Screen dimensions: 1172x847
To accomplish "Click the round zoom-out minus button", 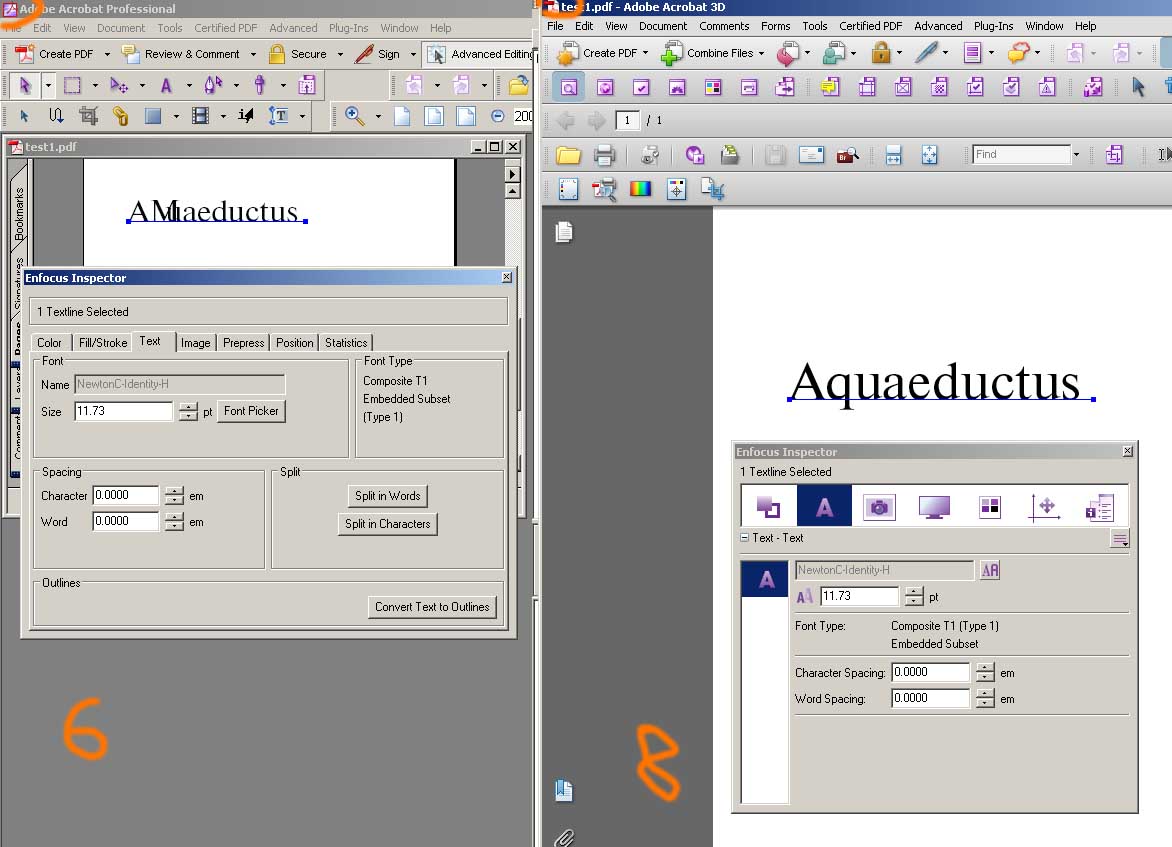I will (x=497, y=116).
